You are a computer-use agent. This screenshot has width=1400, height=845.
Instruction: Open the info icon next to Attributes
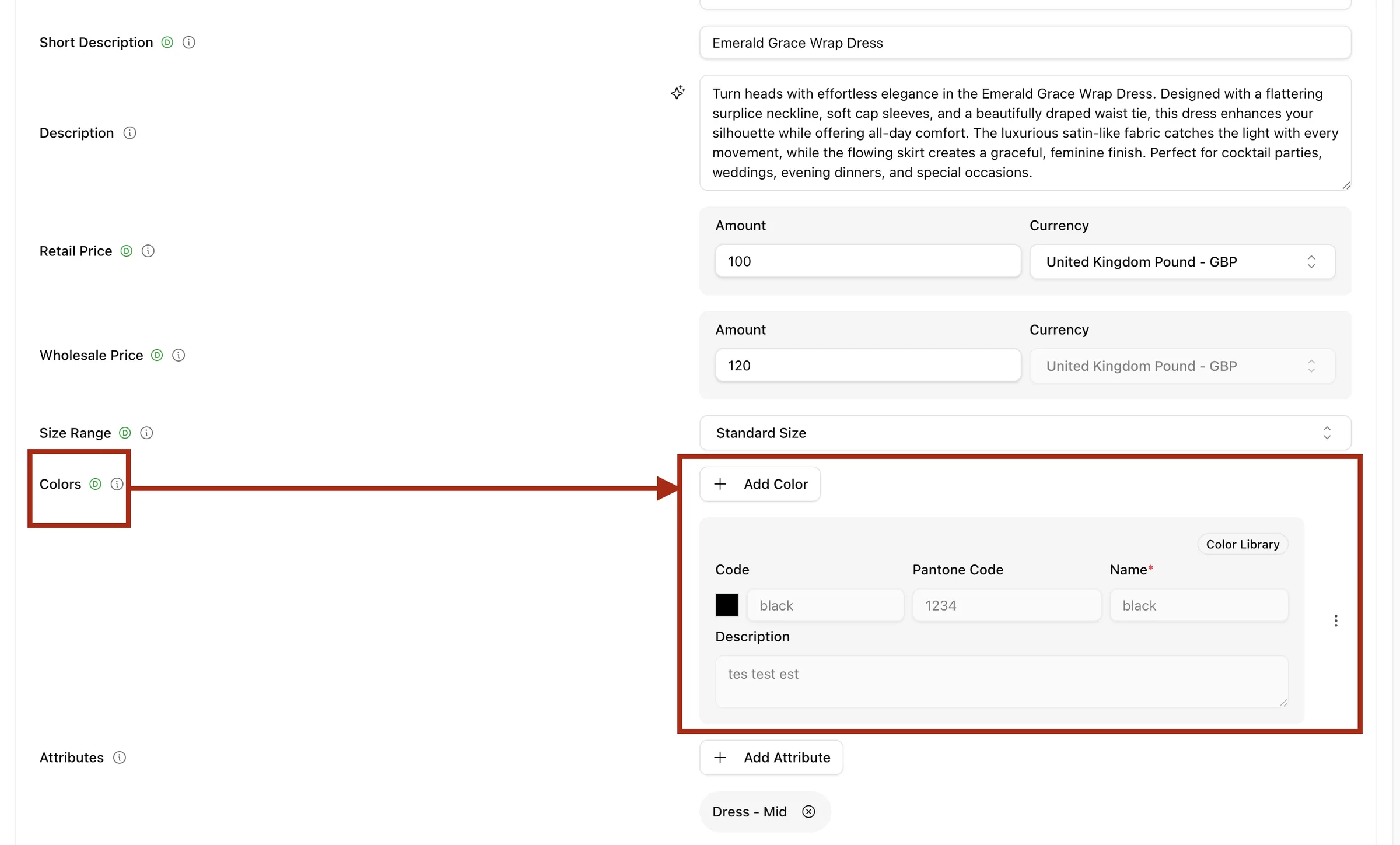tap(120, 758)
